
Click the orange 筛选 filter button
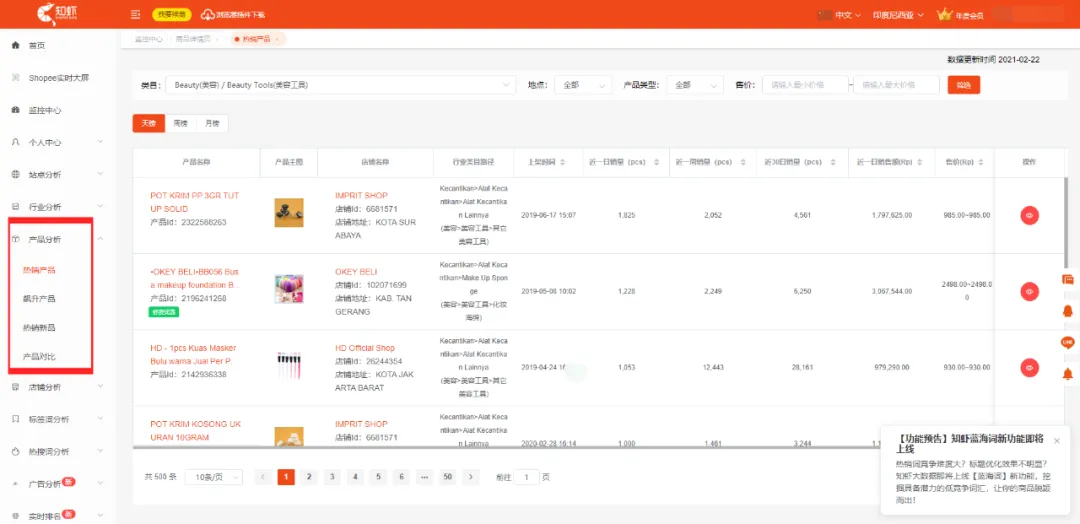click(964, 85)
